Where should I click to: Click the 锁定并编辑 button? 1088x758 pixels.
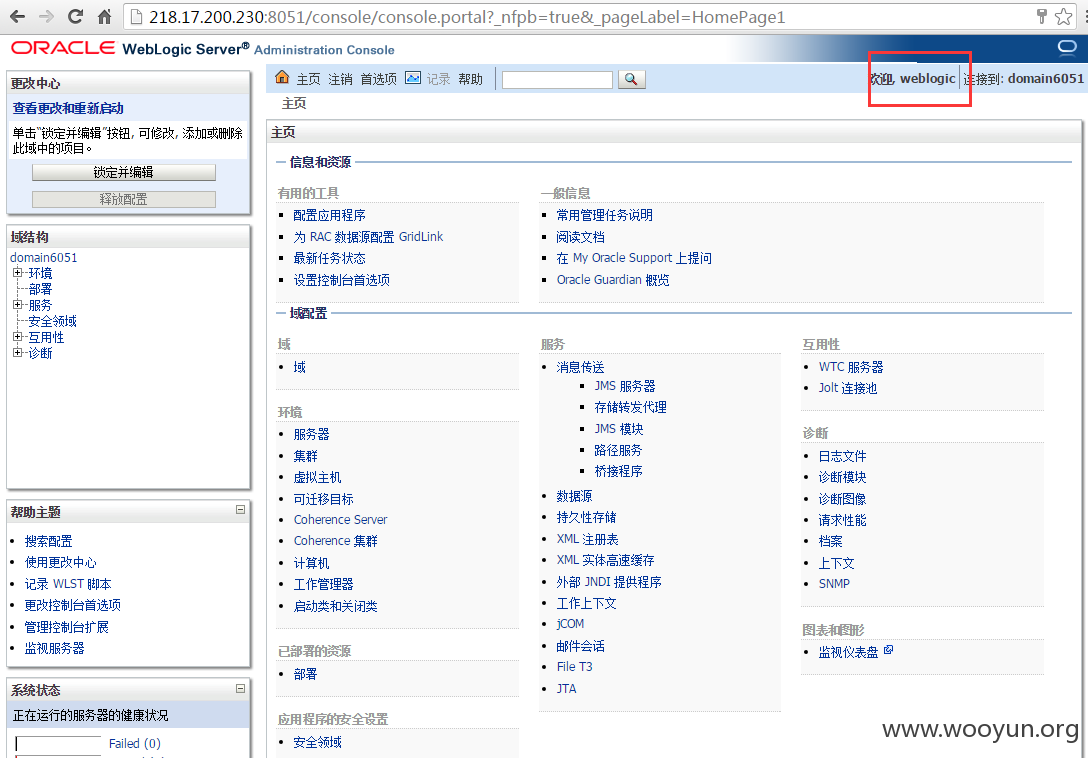[x=124, y=172]
